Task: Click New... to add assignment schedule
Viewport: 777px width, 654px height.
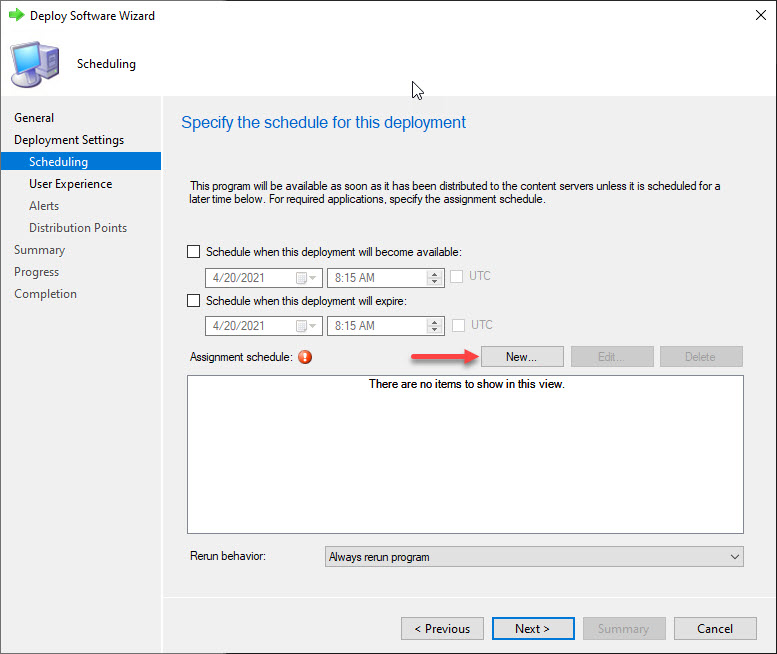Action: pyautogui.click(x=522, y=357)
